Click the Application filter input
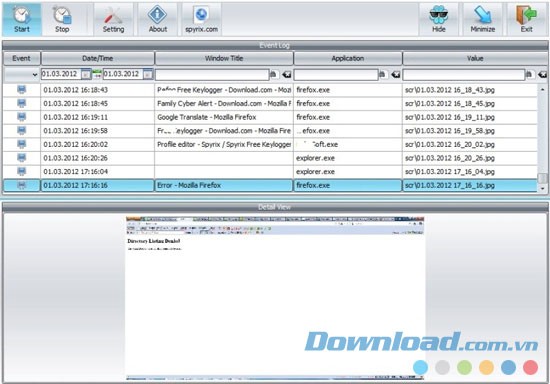 click(x=336, y=75)
